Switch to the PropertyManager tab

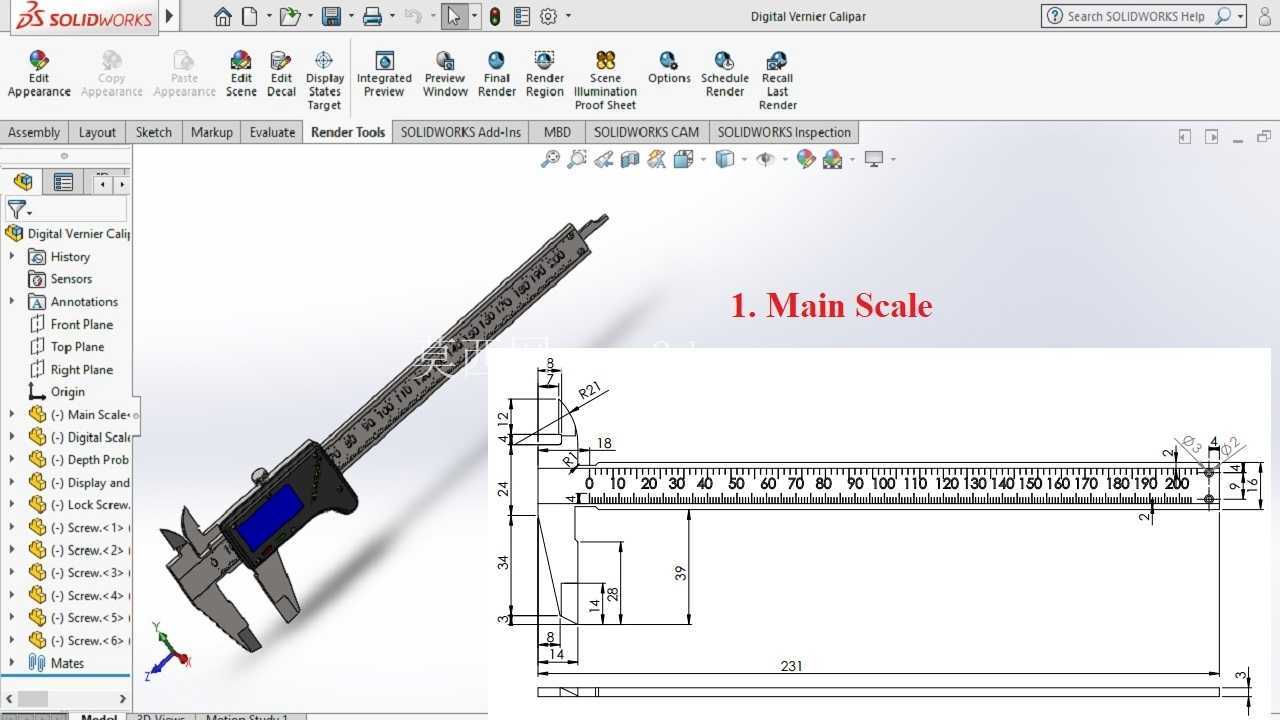(64, 182)
